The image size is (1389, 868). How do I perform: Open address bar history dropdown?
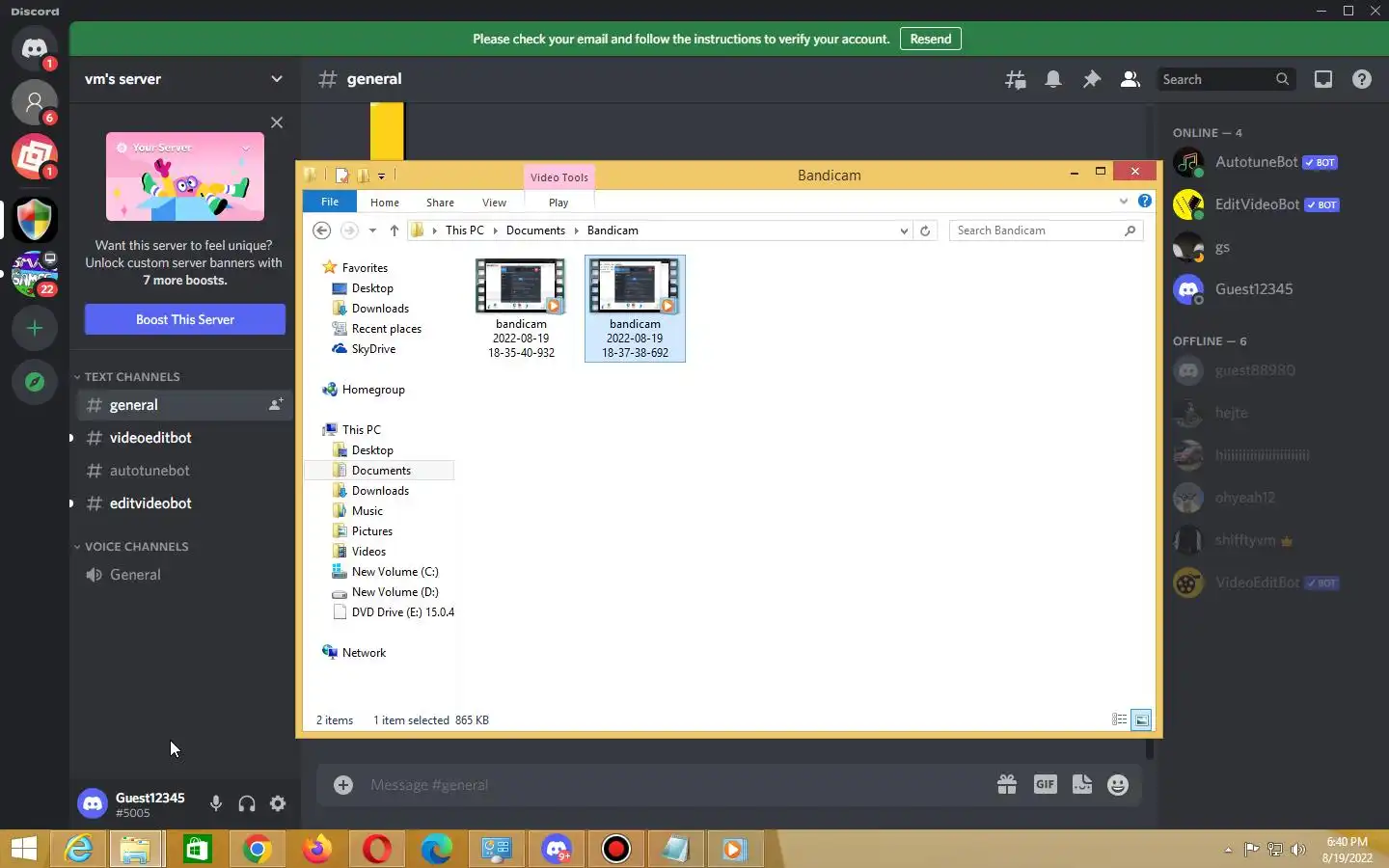tap(904, 231)
